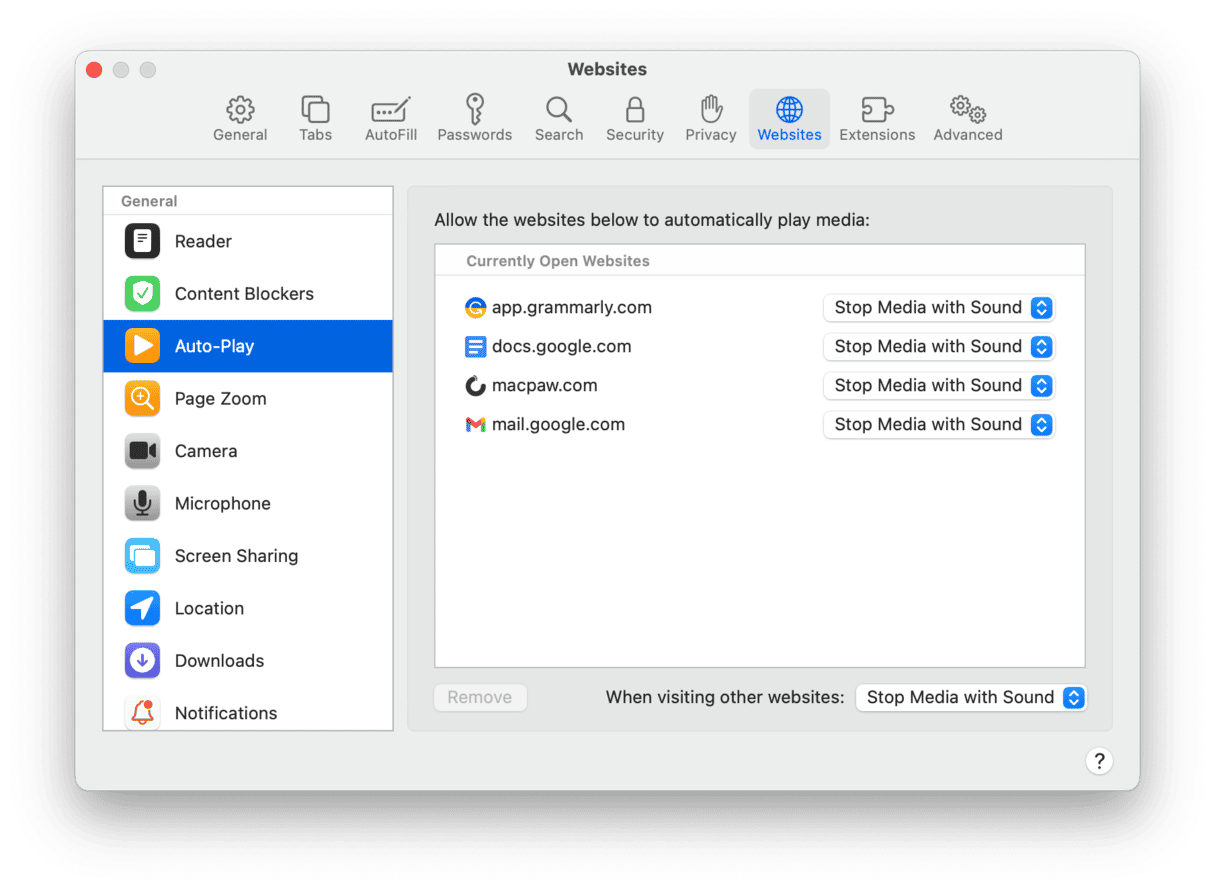Select the Camera label in sidebar
Viewport: 1215px width, 890px height.
pyautogui.click(x=206, y=451)
